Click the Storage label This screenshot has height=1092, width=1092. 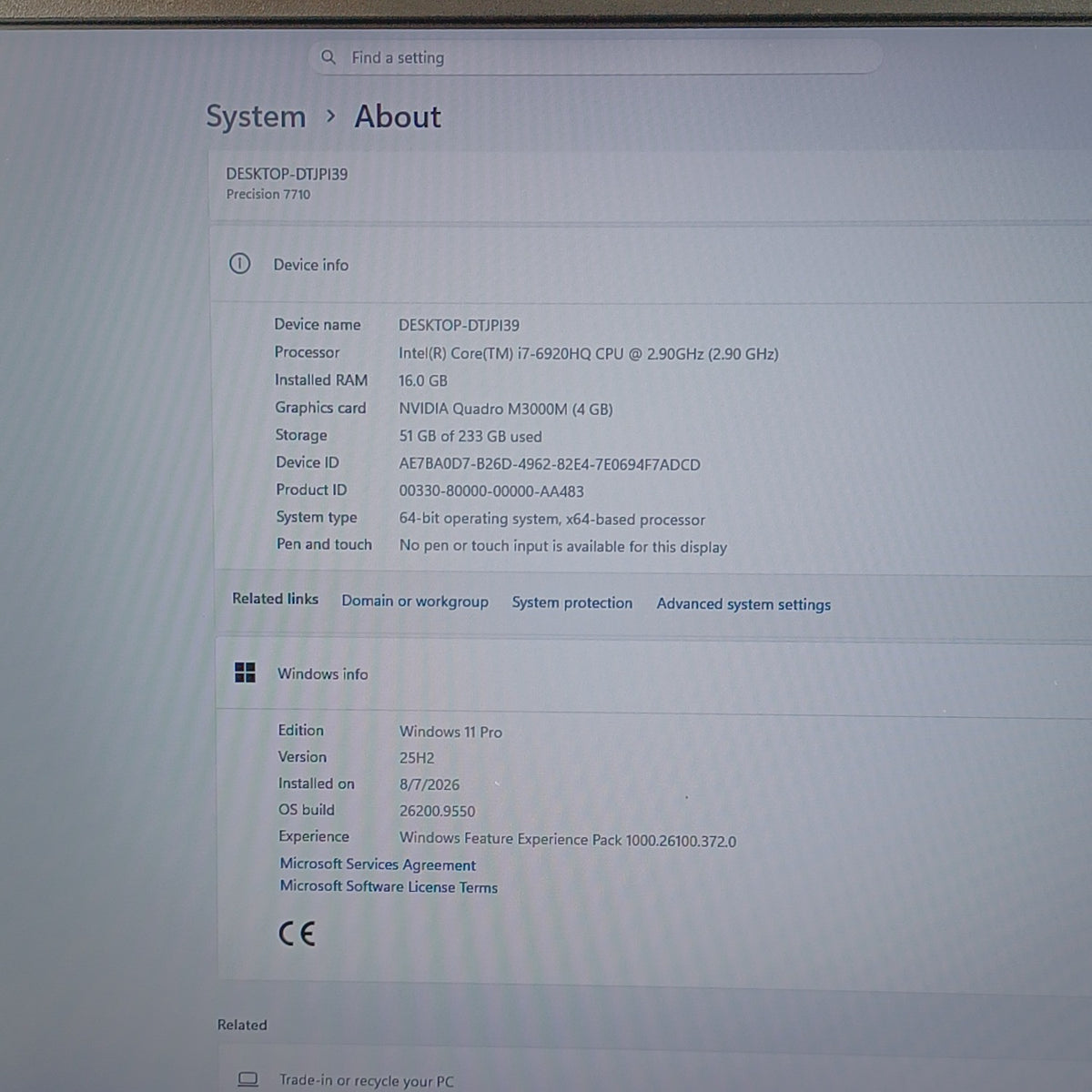[x=301, y=435]
